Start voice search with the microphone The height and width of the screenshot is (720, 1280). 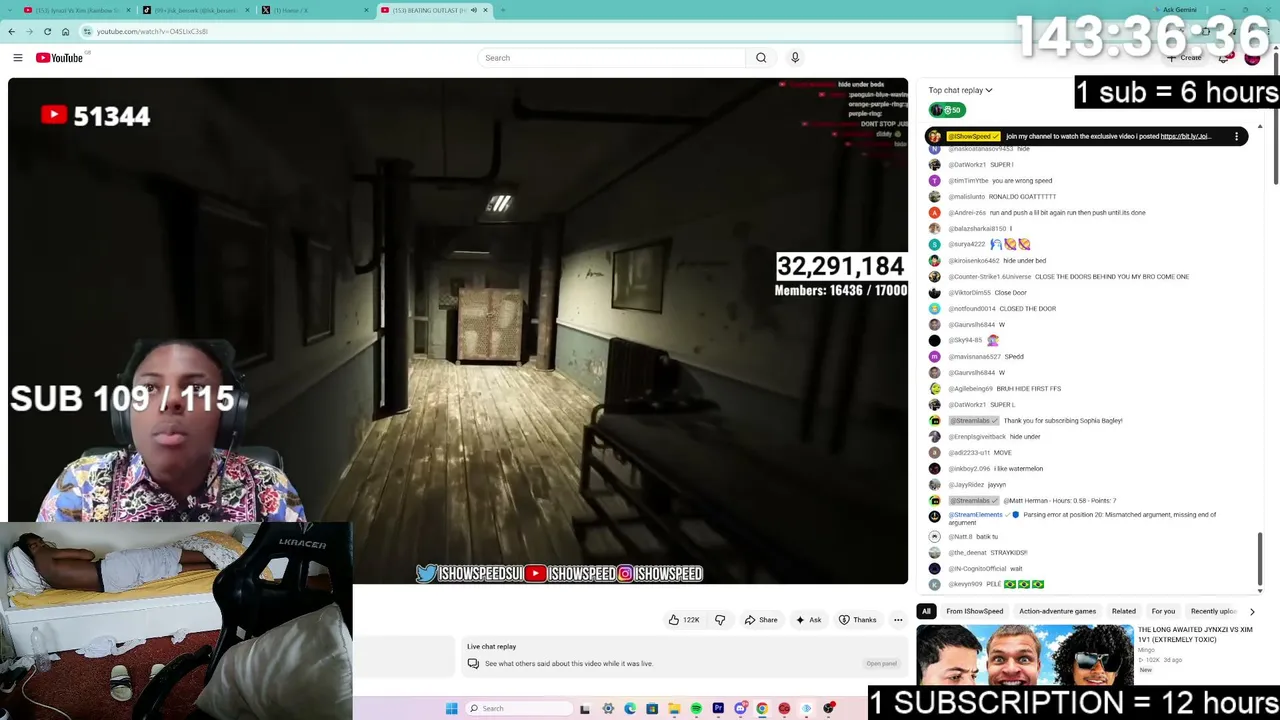[x=795, y=58]
